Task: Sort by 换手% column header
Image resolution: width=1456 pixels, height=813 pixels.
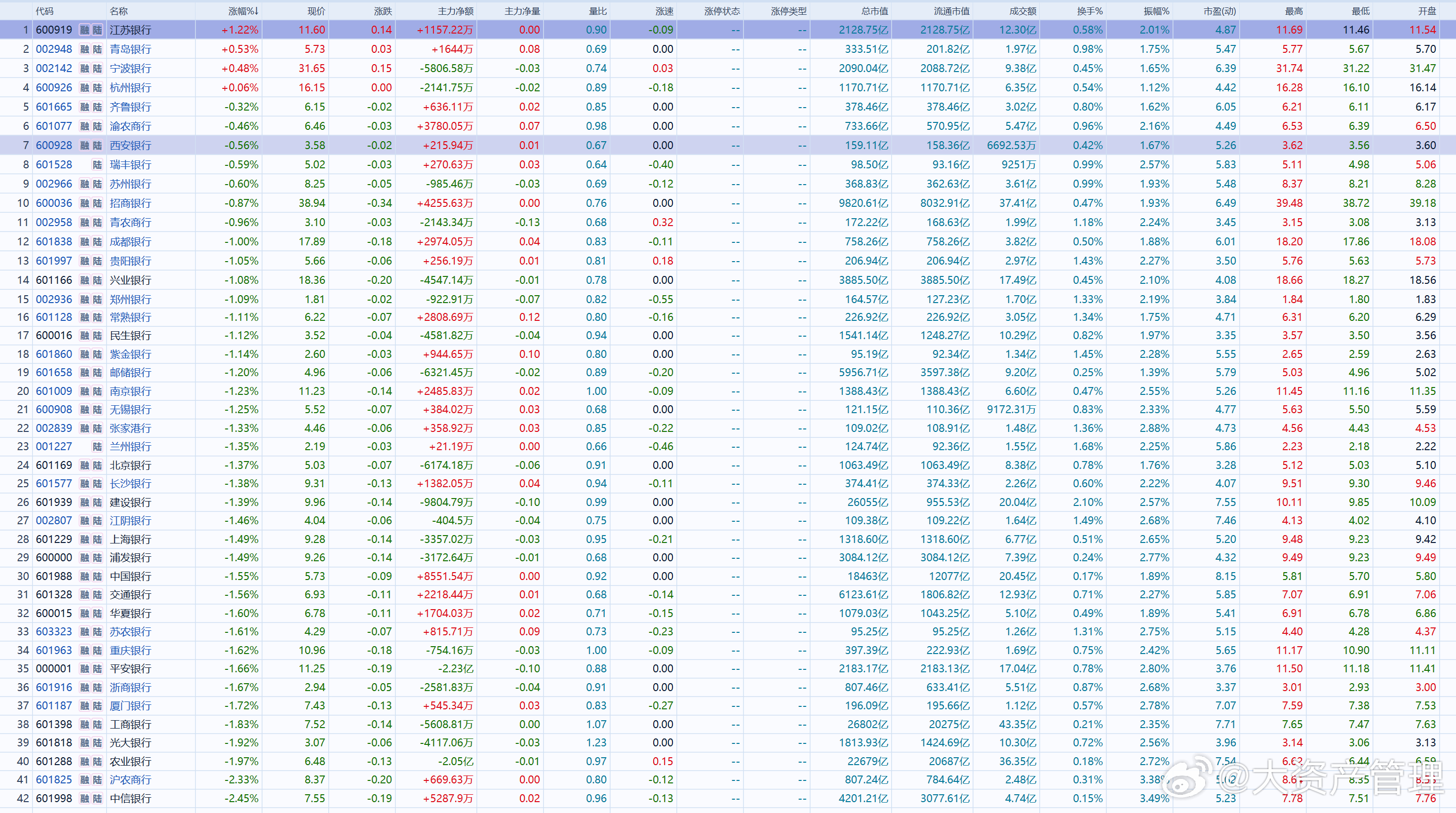Action: pos(1090,11)
